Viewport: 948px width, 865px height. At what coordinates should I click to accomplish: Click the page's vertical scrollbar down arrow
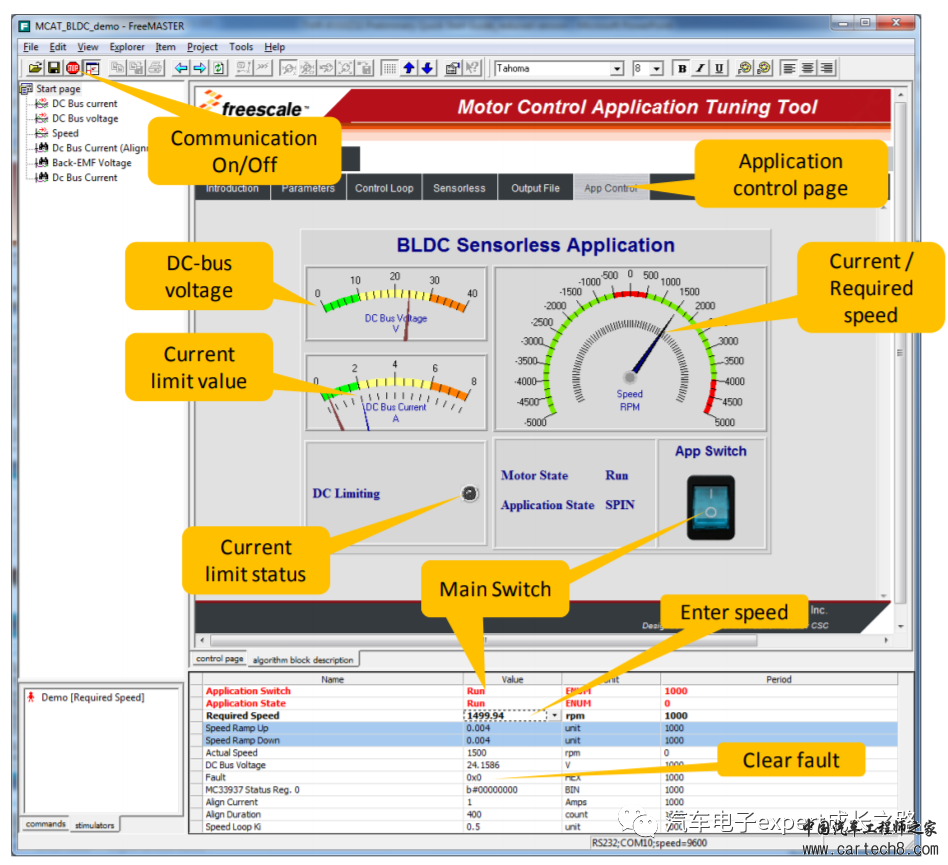901,627
